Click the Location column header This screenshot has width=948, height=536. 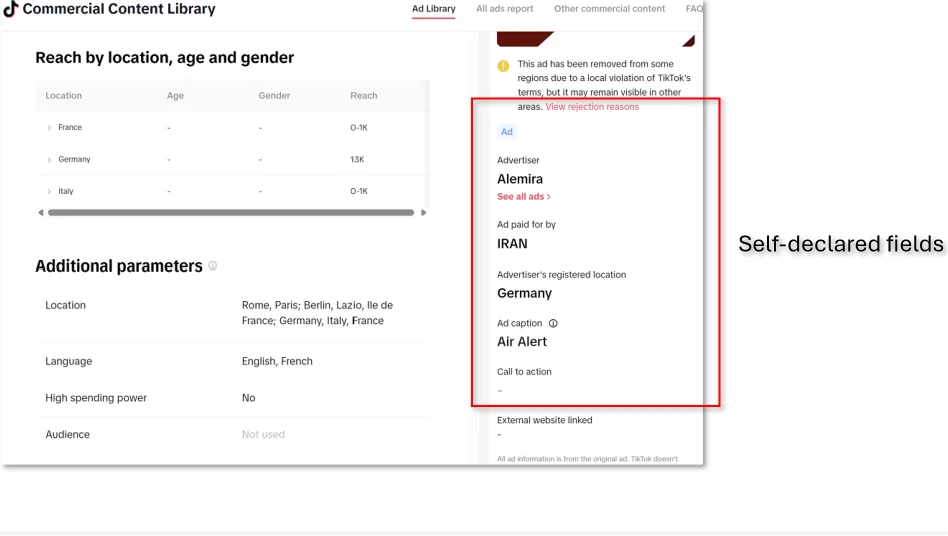63,95
